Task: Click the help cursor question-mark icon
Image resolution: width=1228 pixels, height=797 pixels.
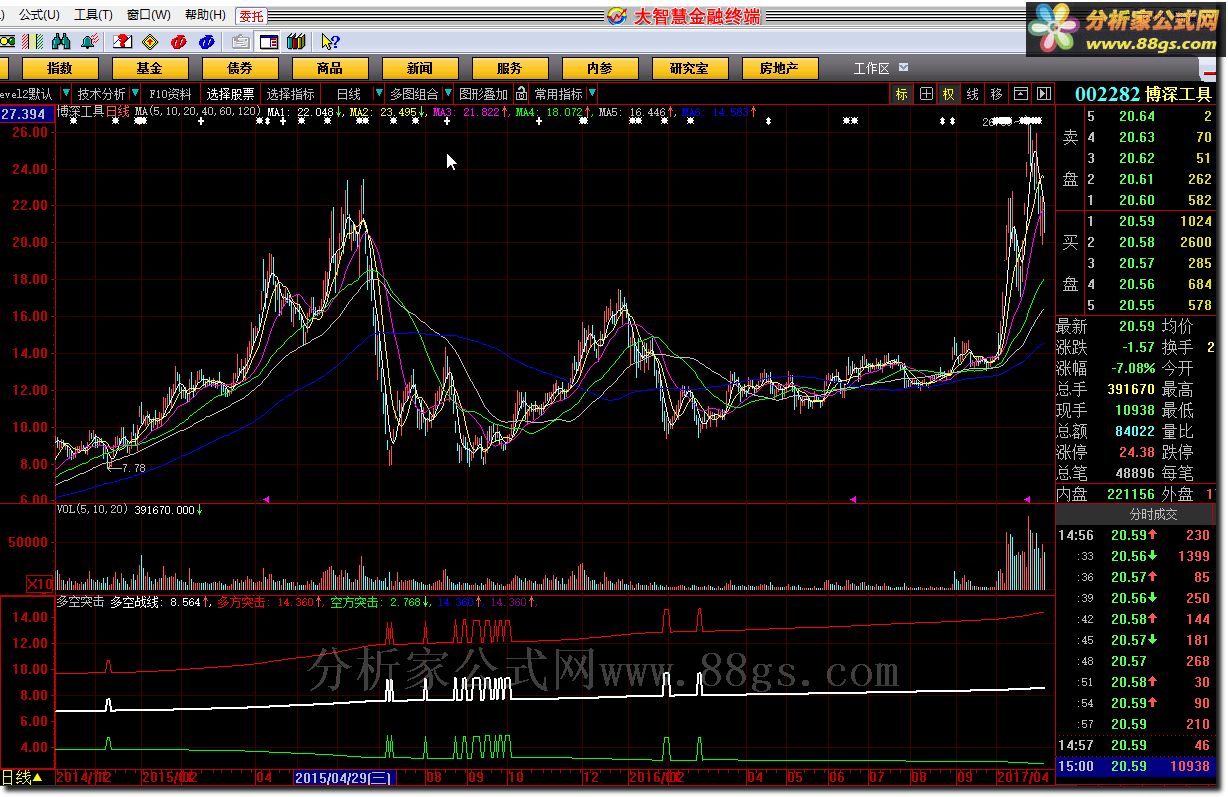Action: [330, 42]
